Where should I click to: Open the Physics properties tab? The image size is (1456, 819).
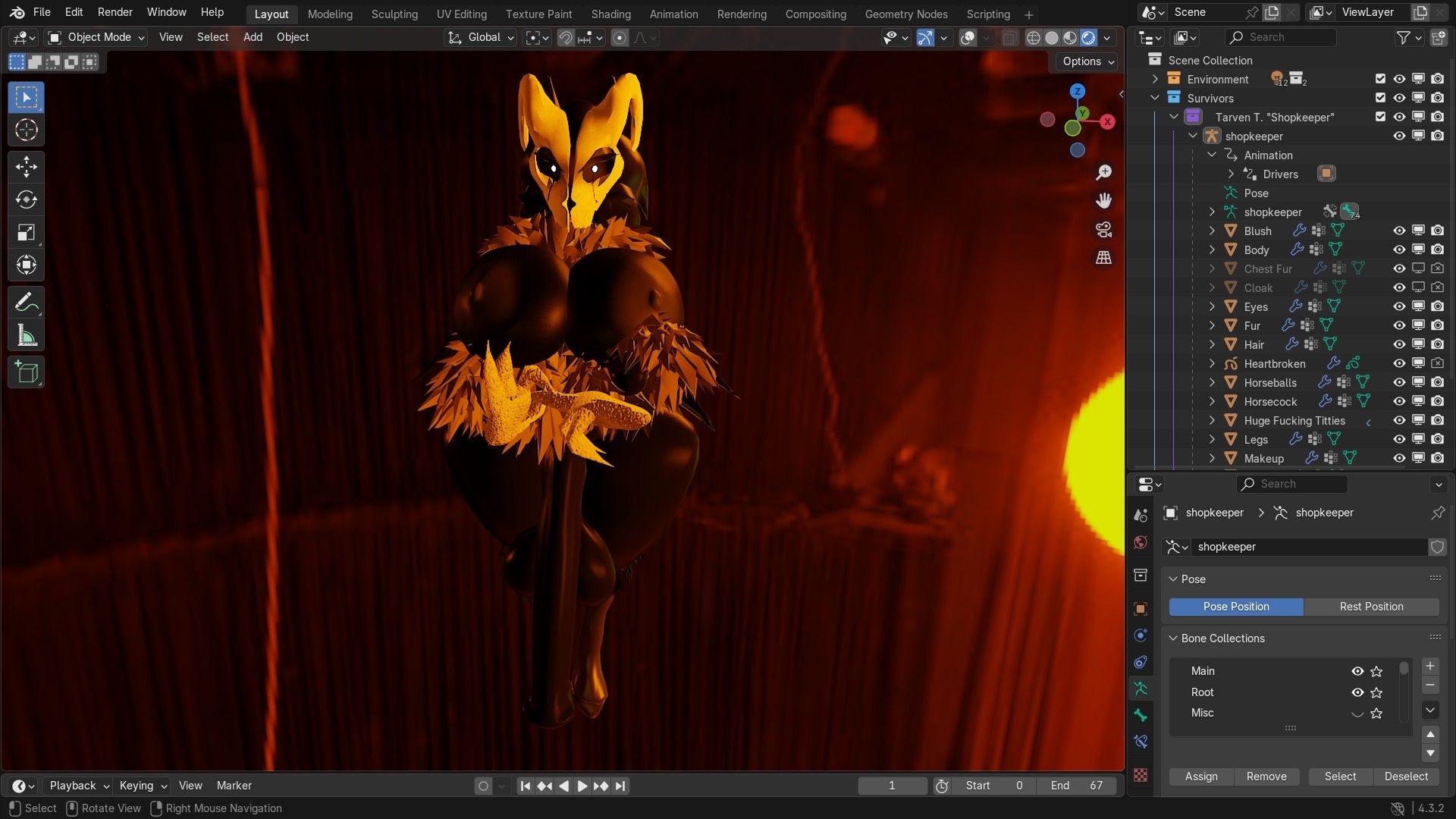1141,635
